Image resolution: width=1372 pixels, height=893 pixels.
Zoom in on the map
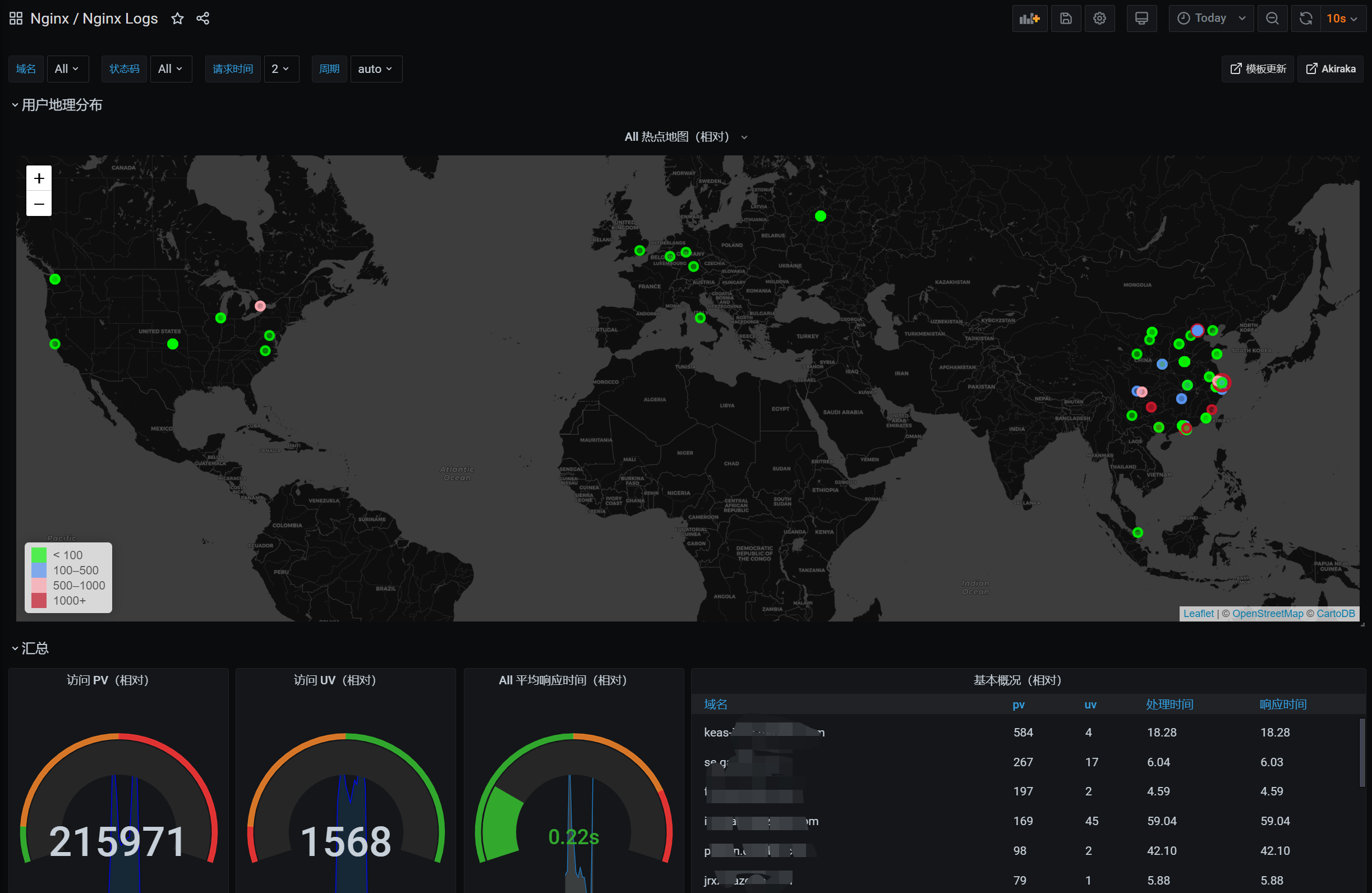pyautogui.click(x=39, y=178)
